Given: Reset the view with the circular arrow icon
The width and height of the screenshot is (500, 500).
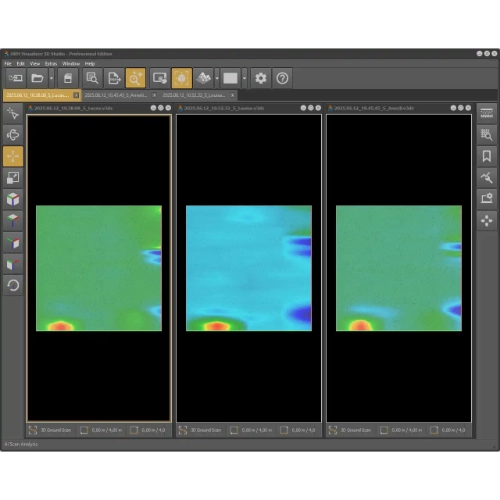Looking at the screenshot, I should pyautogui.click(x=13, y=285).
